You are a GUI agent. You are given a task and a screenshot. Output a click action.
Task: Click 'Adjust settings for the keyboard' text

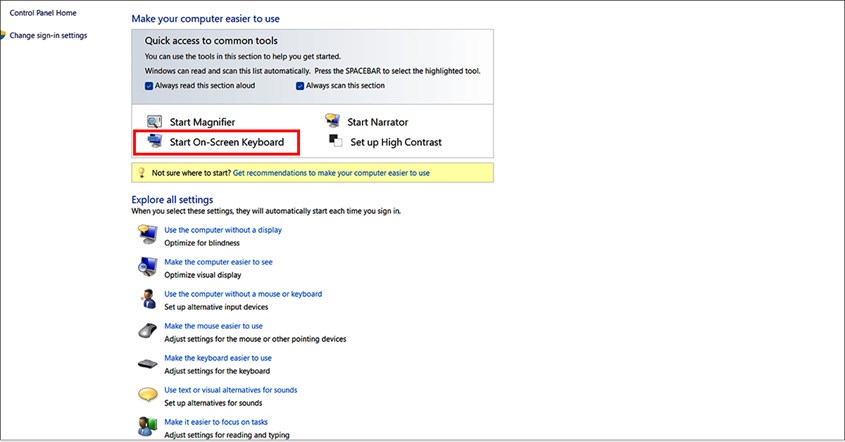(217, 371)
